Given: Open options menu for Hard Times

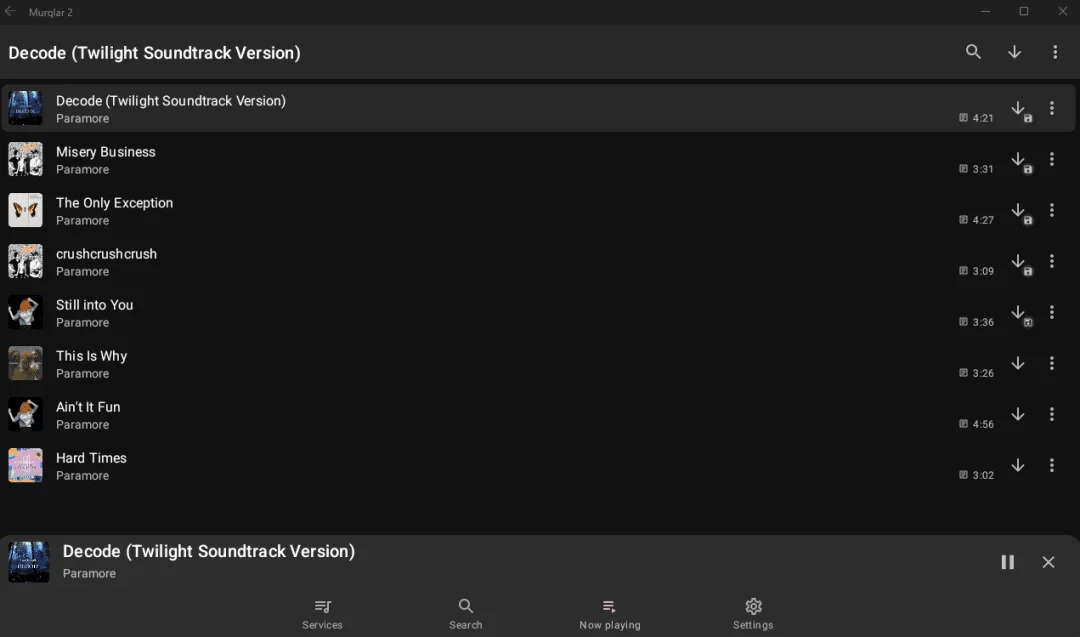Looking at the screenshot, I should point(1051,465).
